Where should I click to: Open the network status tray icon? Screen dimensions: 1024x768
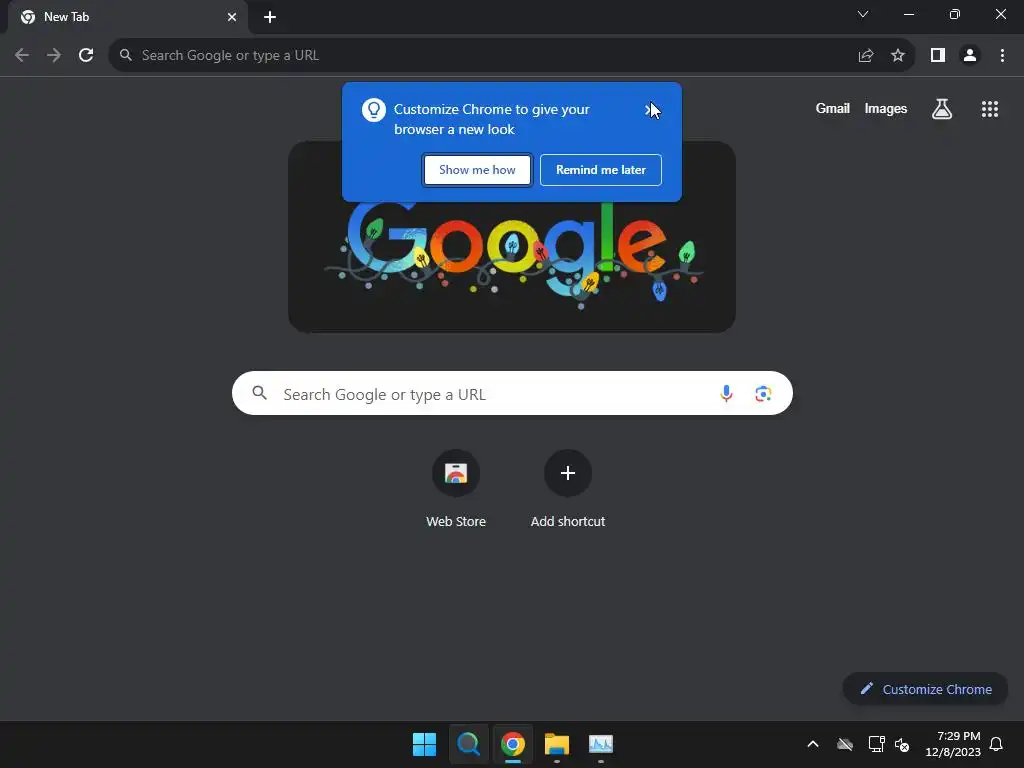click(x=876, y=744)
